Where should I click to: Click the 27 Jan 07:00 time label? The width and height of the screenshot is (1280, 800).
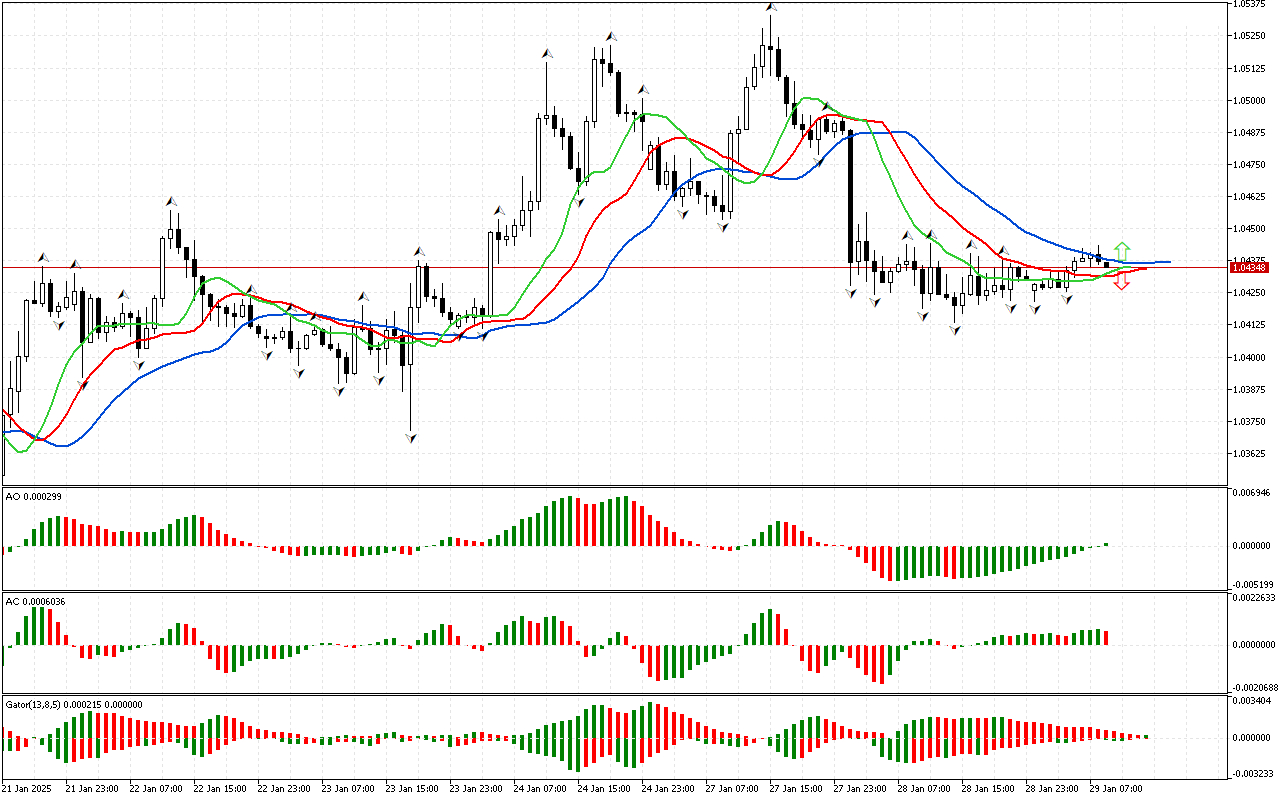coord(732,789)
